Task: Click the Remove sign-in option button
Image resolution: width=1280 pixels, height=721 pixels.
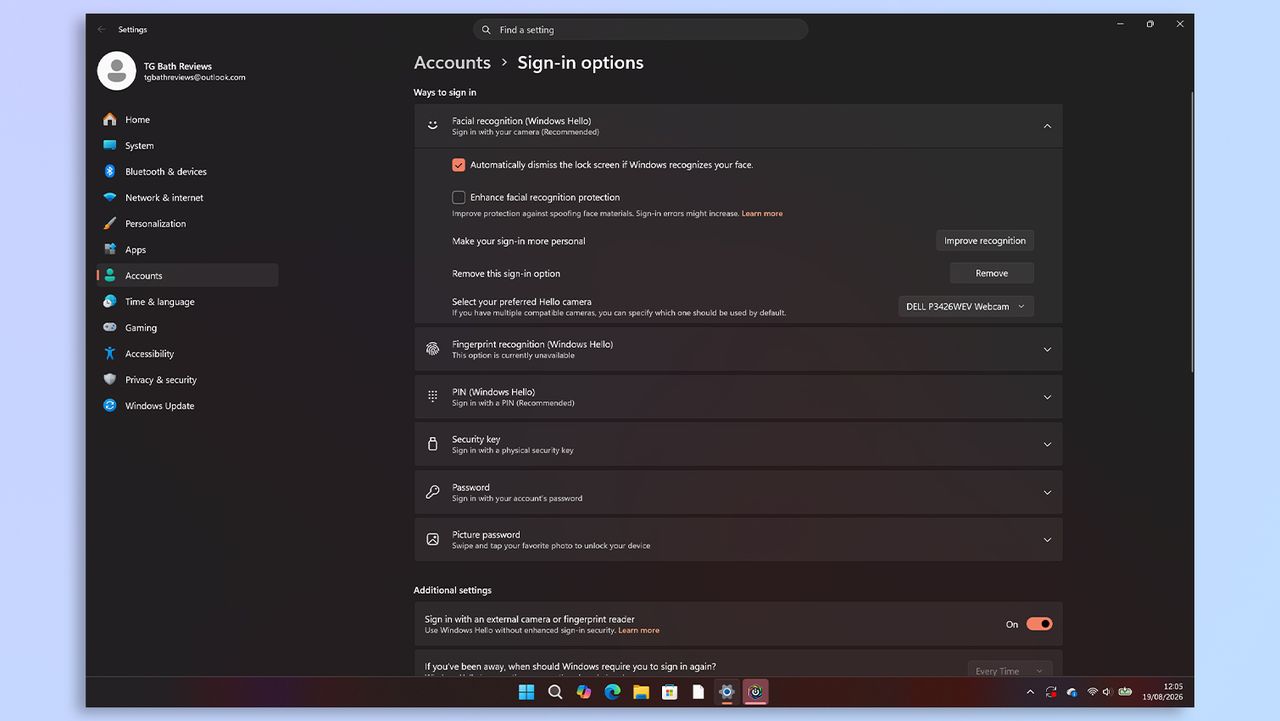Action: pos(992,273)
